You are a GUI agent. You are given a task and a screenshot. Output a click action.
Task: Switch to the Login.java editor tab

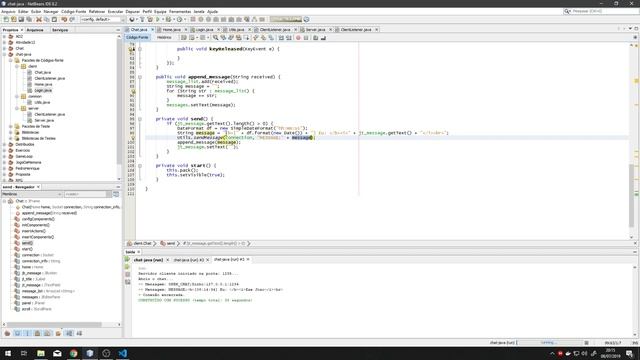point(204,30)
